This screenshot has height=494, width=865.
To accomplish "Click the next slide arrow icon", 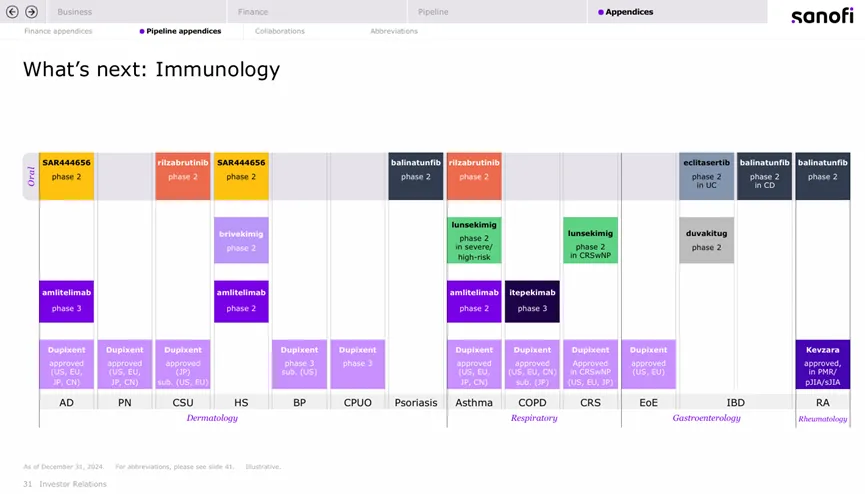I will pyautogui.click(x=31, y=12).
